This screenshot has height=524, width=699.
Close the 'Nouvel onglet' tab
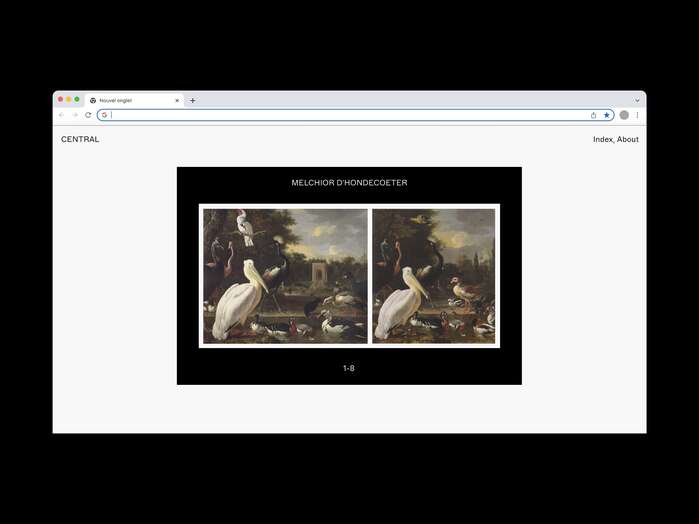[177, 100]
